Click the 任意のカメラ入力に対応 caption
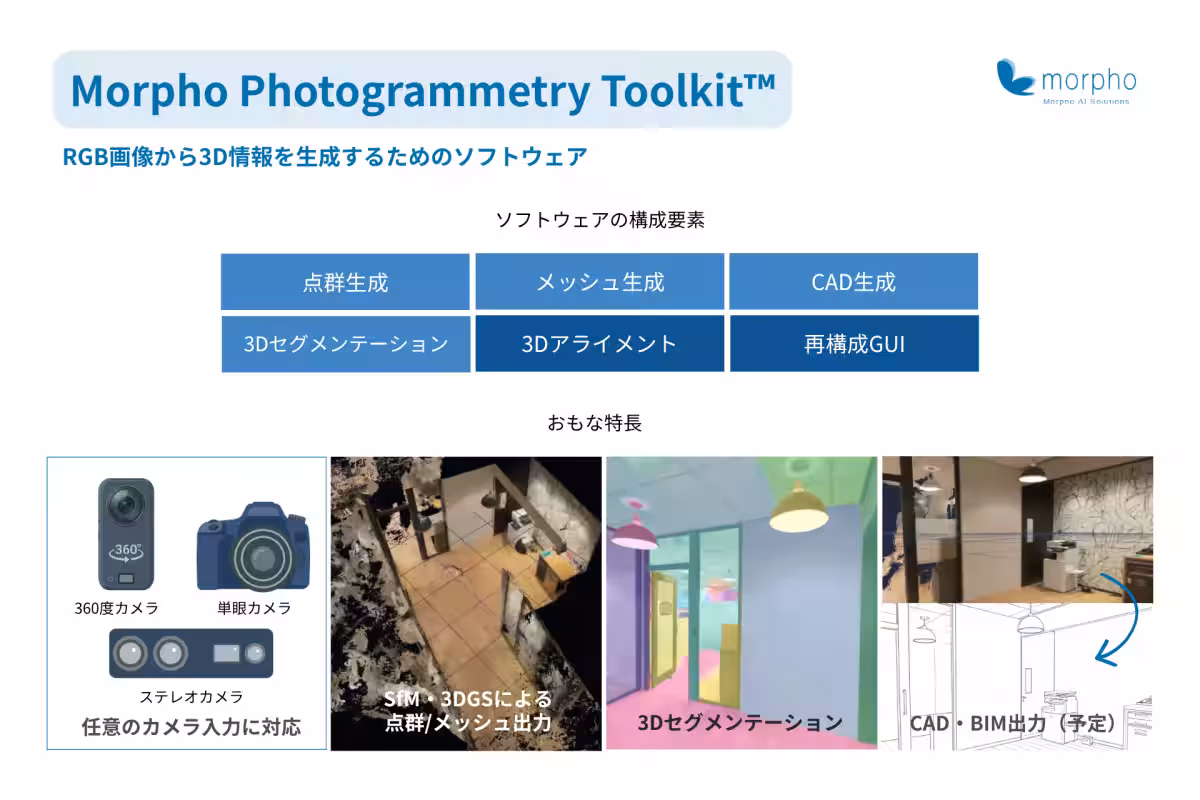The width and height of the screenshot is (1200, 800). coord(190,727)
